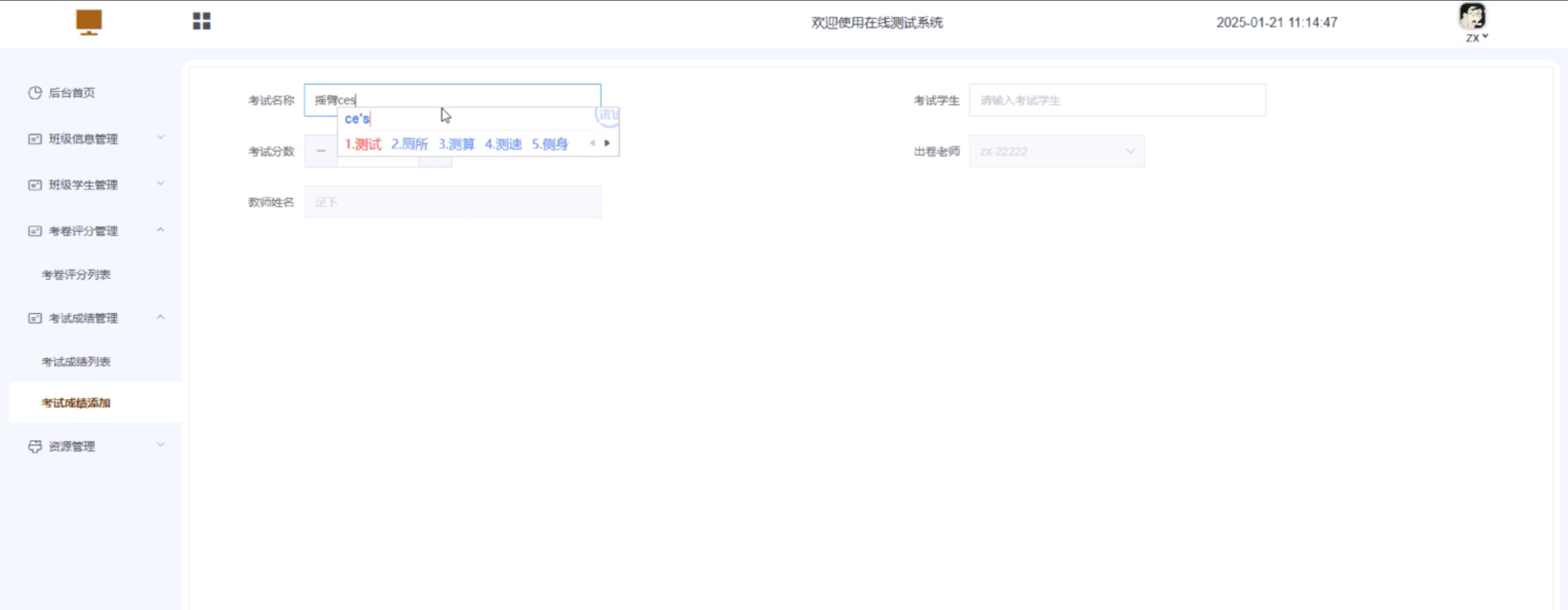The height and width of the screenshot is (610, 1568).
Task: Toggle the sidebar grid menu icon
Action: coord(202,21)
